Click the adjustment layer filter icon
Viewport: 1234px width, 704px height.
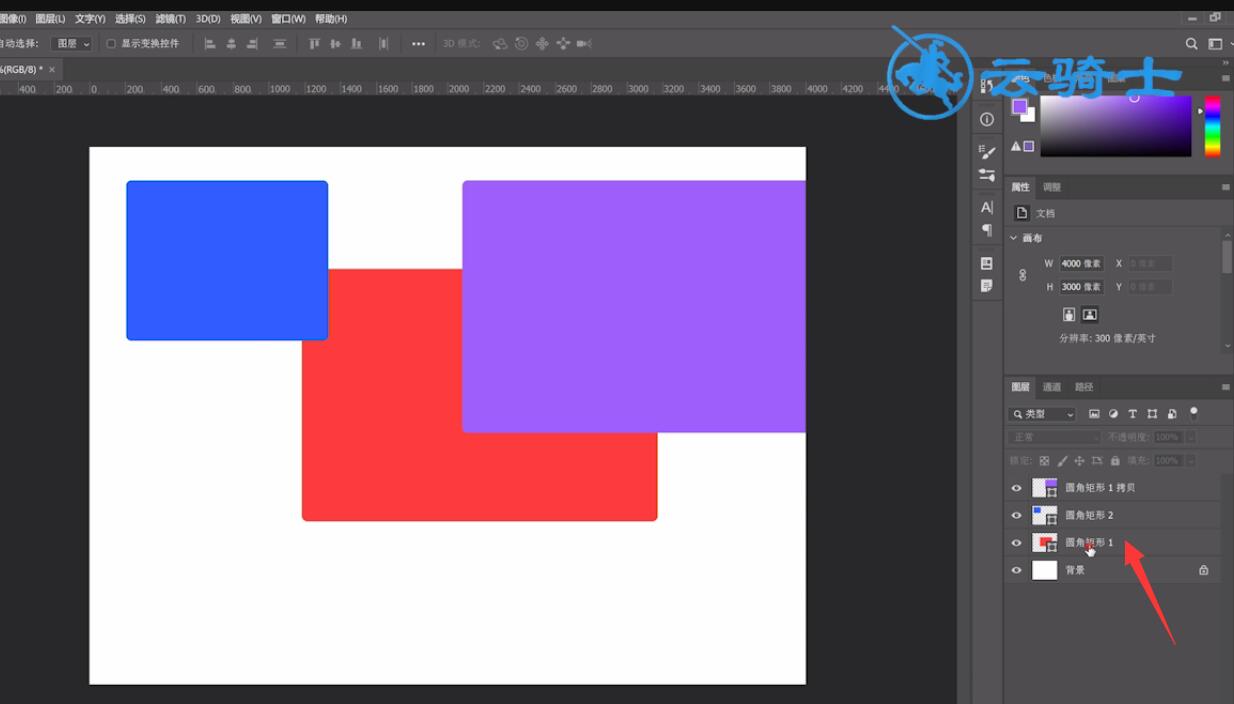pos(1113,414)
